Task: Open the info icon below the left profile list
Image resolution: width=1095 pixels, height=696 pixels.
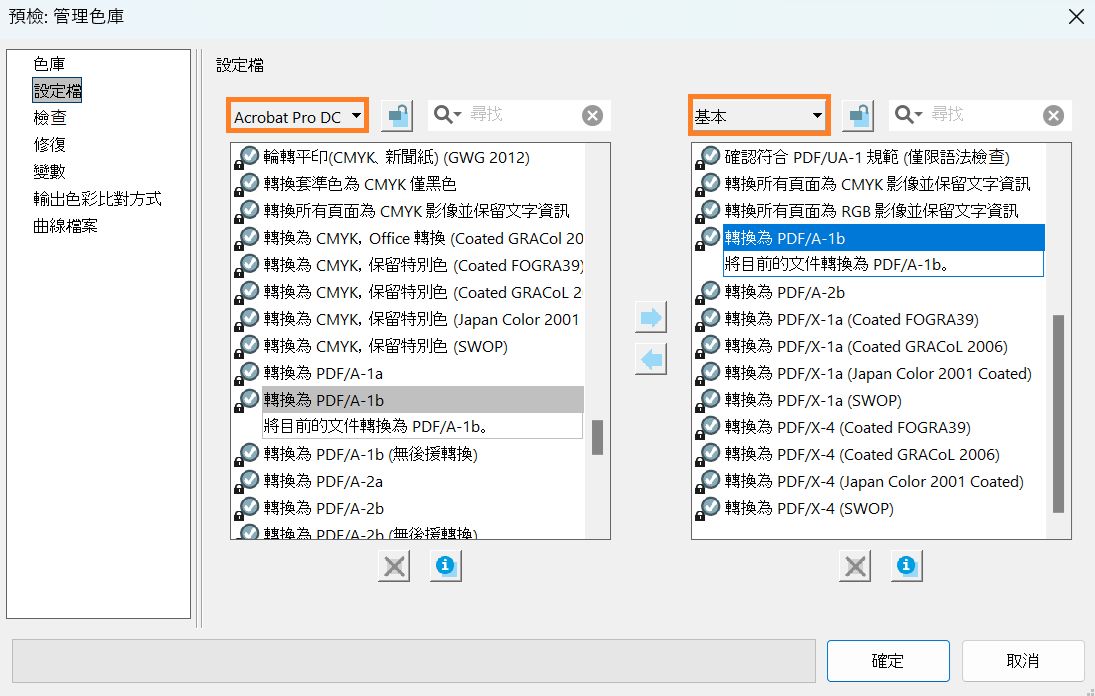Action: point(445,565)
